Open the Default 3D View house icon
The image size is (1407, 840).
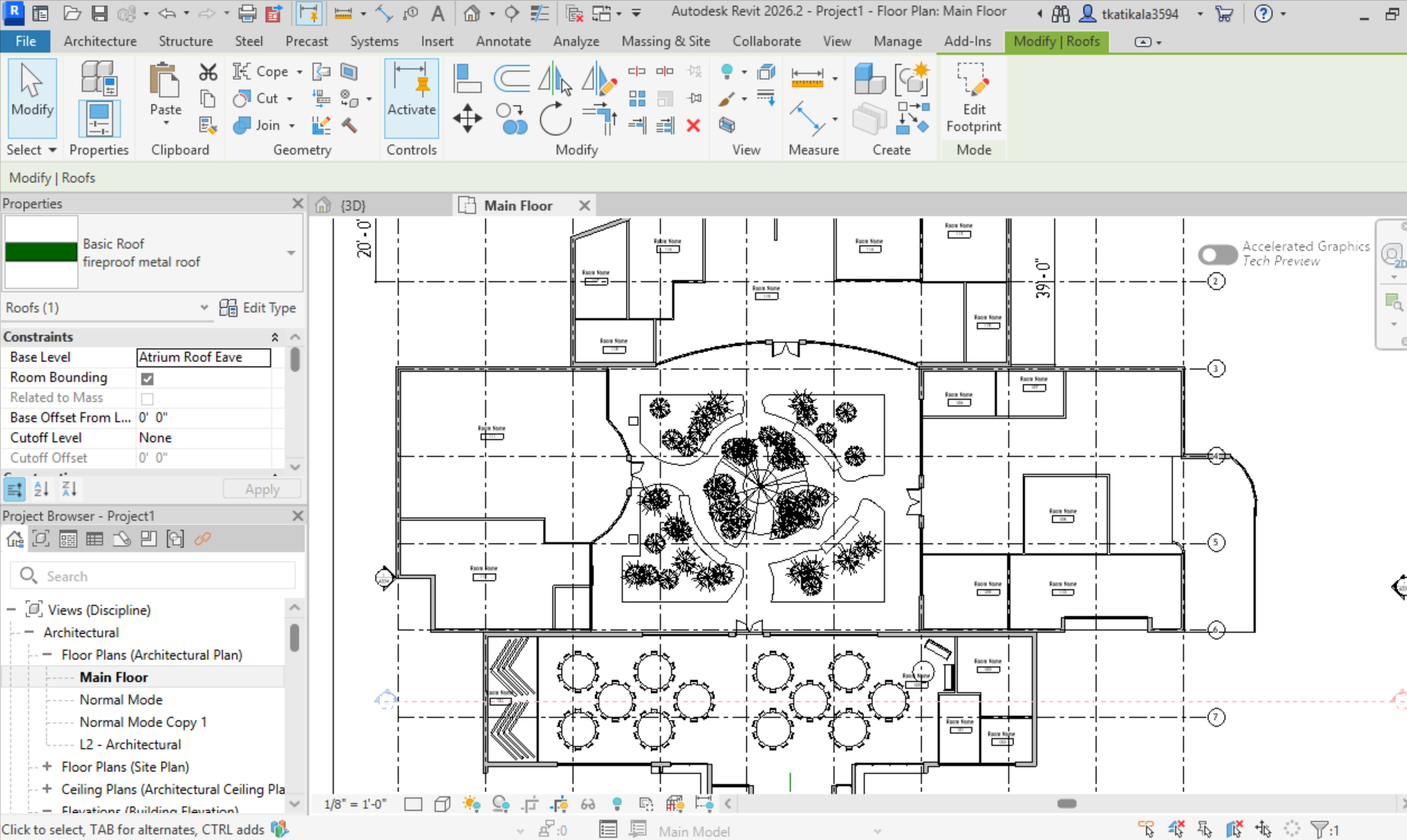472,13
